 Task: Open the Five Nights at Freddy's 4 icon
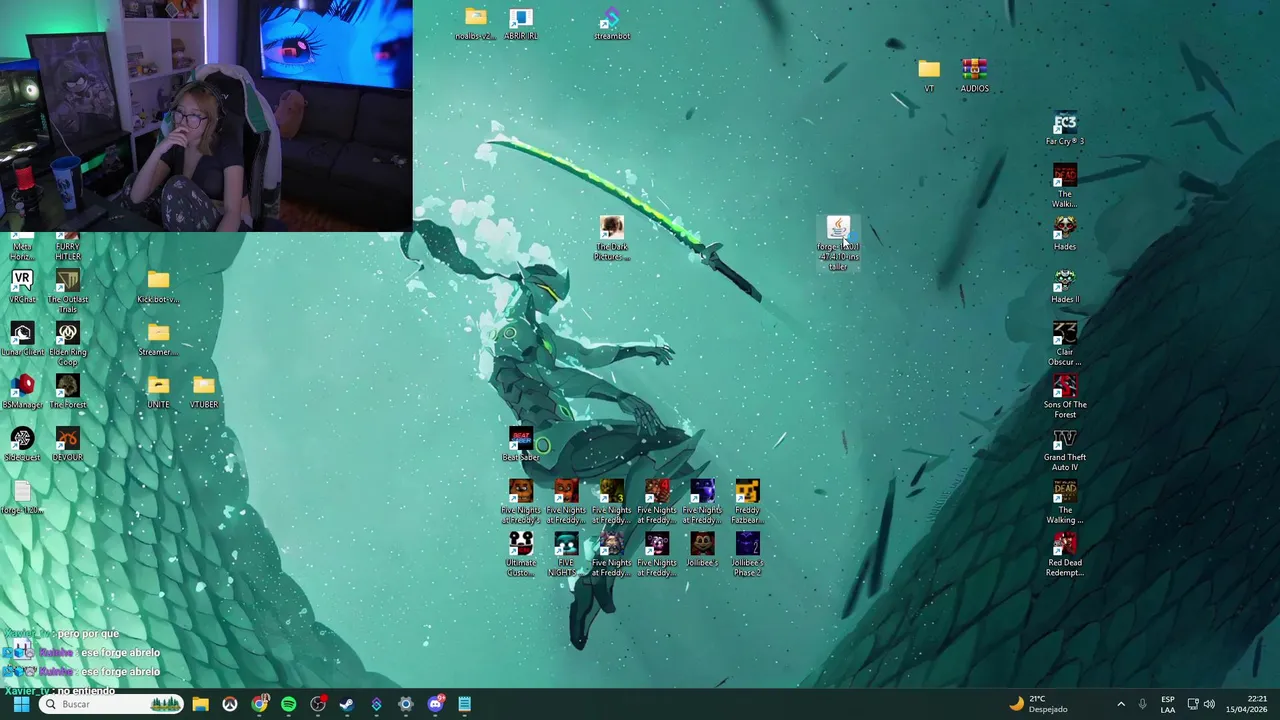(656, 501)
